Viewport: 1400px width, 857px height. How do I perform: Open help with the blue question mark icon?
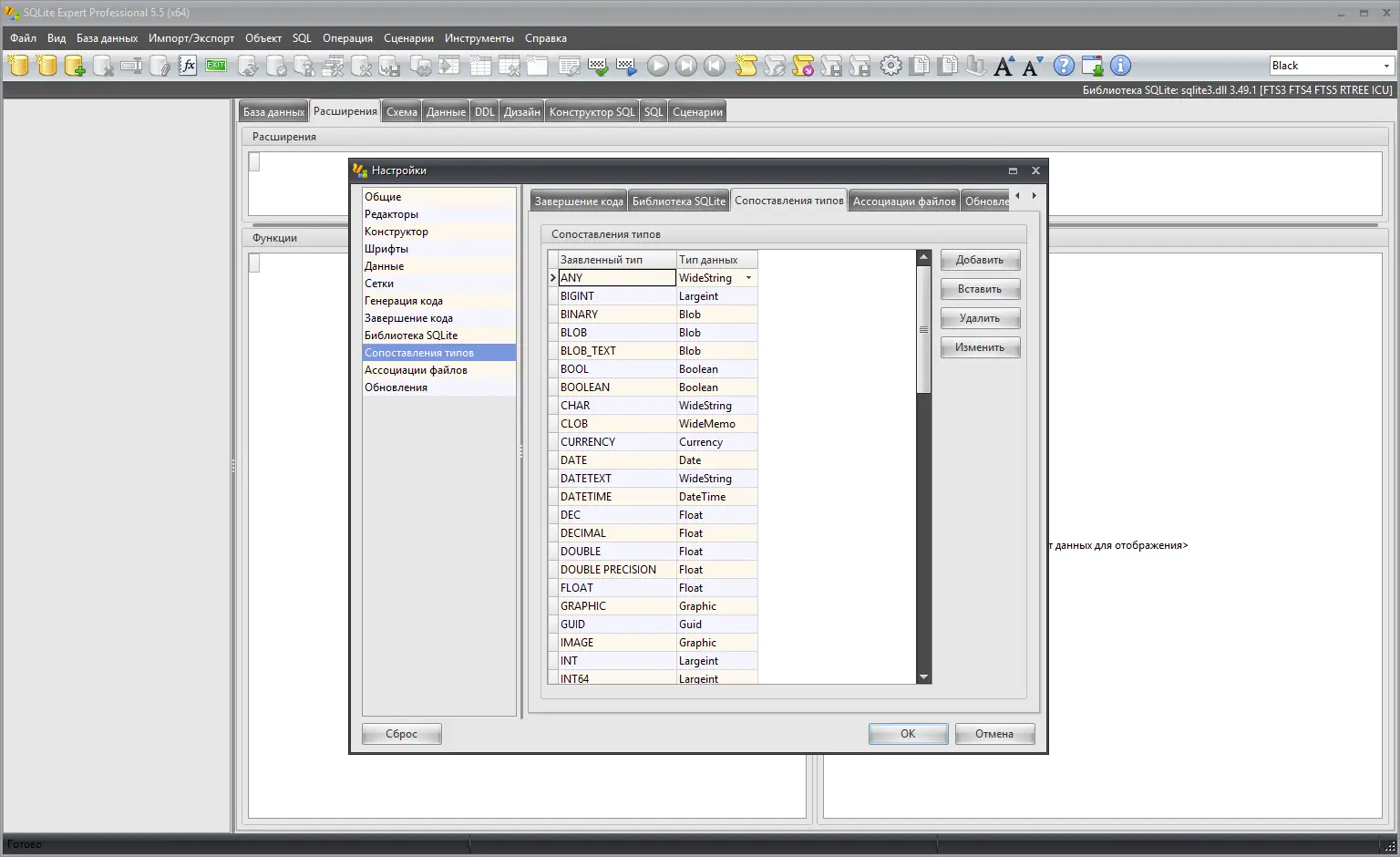coord(1064,66)
